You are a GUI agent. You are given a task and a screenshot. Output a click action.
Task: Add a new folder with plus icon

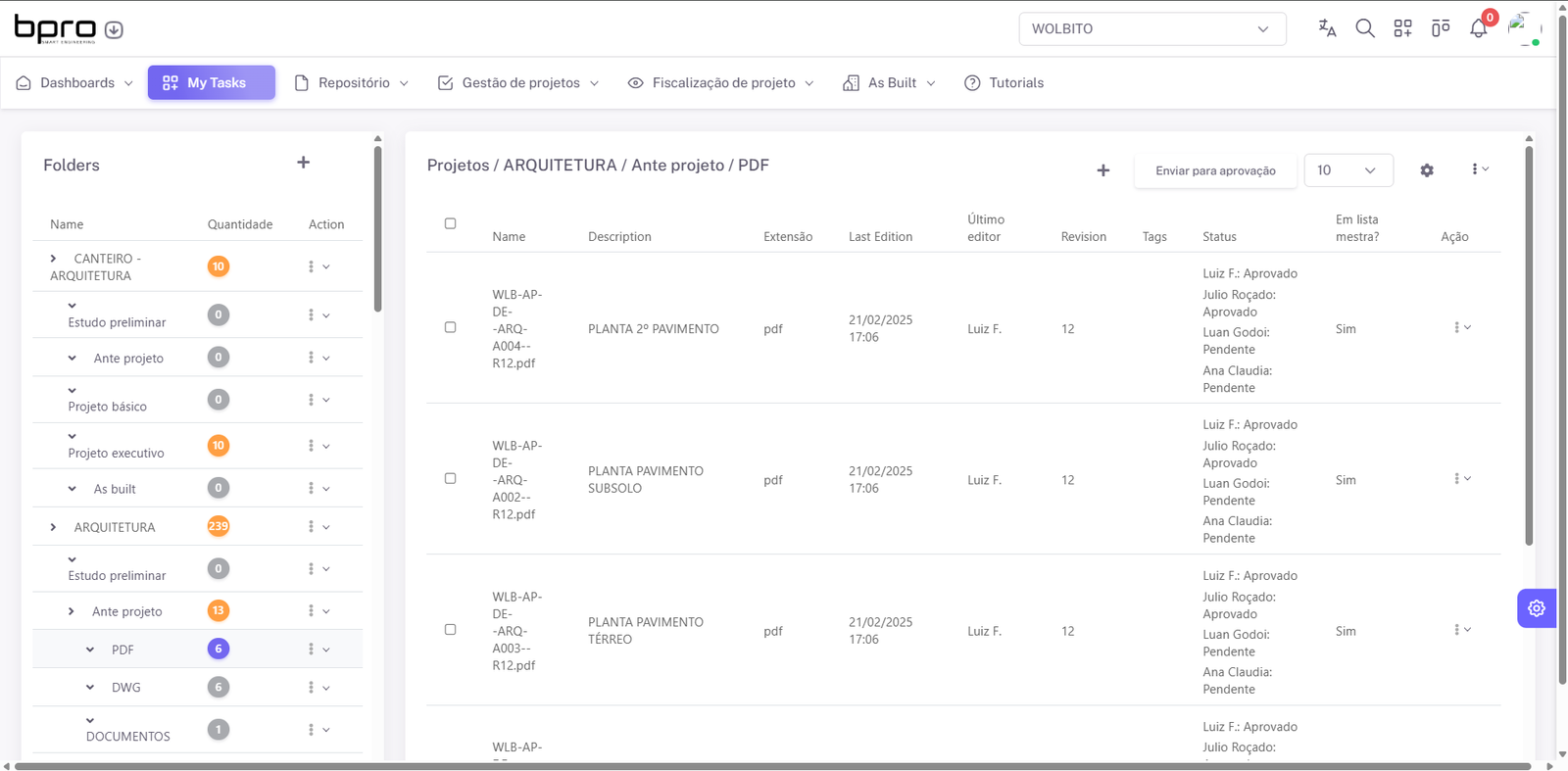click(x=304, y=163)
